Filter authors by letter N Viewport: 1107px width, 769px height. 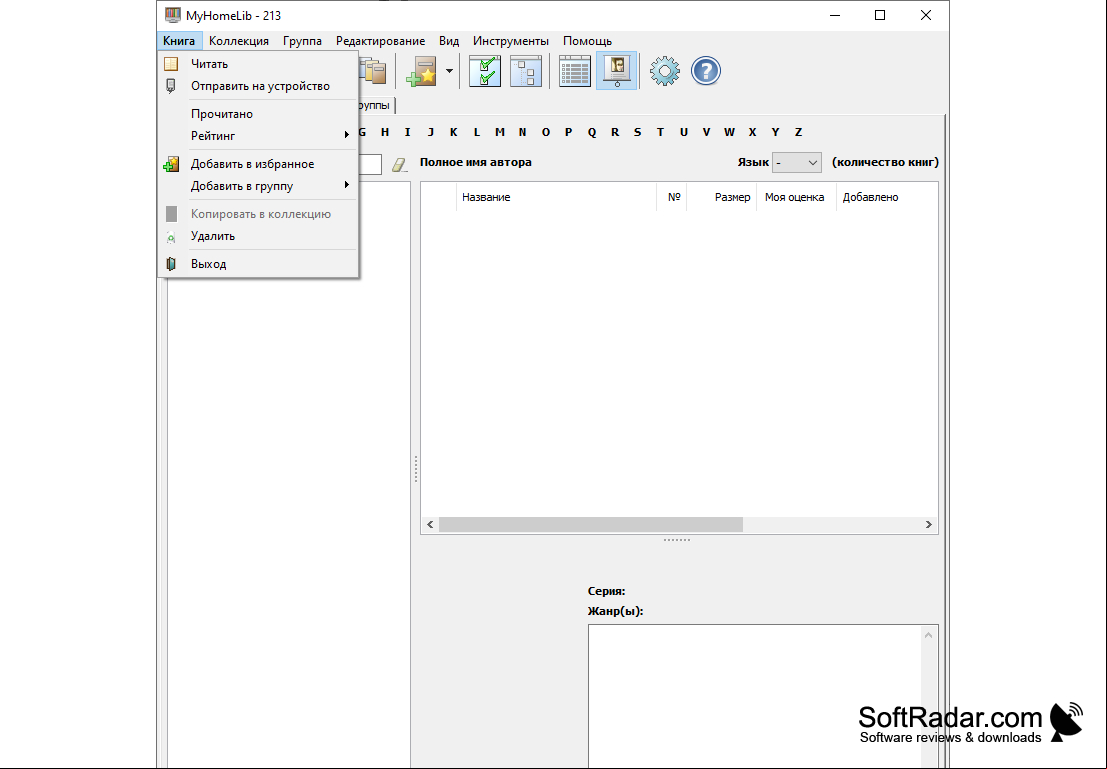pos(522,132)
